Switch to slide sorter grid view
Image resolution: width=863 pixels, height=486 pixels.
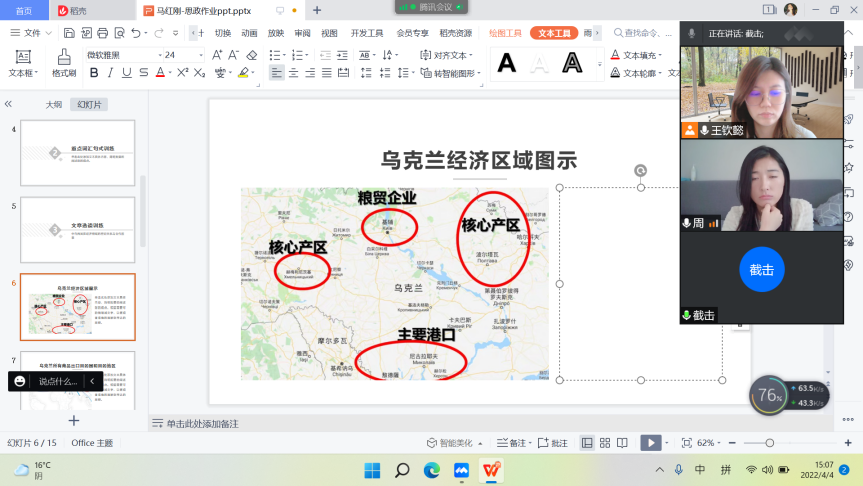coord(602,443)
